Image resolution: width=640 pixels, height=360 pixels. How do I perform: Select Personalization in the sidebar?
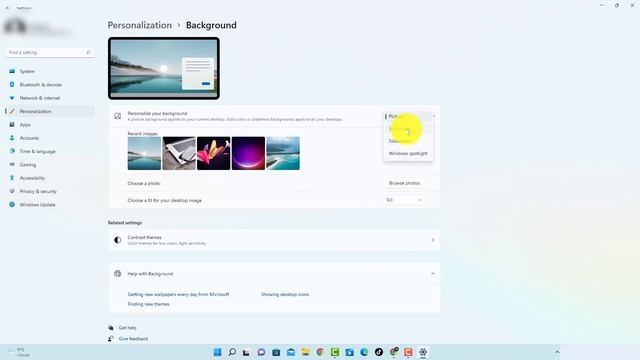[50, 111]
